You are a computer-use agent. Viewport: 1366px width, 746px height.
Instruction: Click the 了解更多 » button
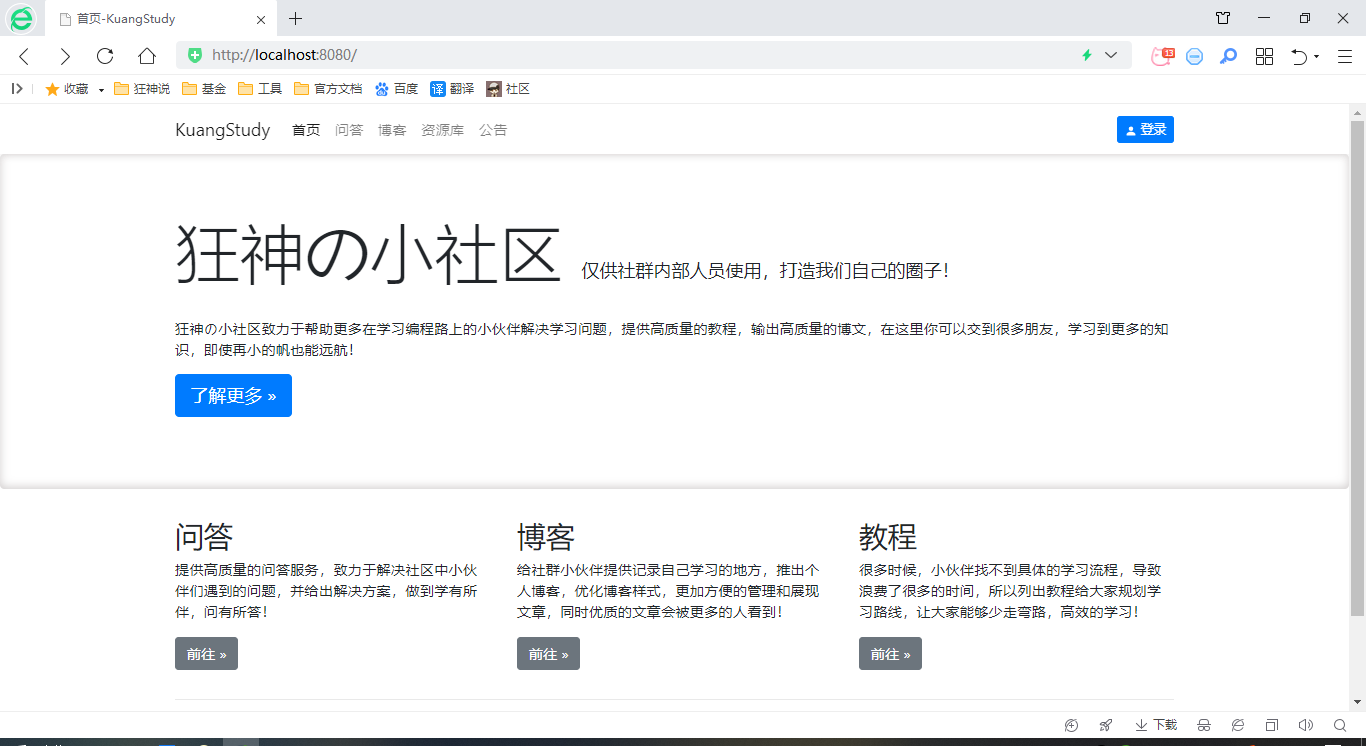pyautogui.click(x=233, y=396)
